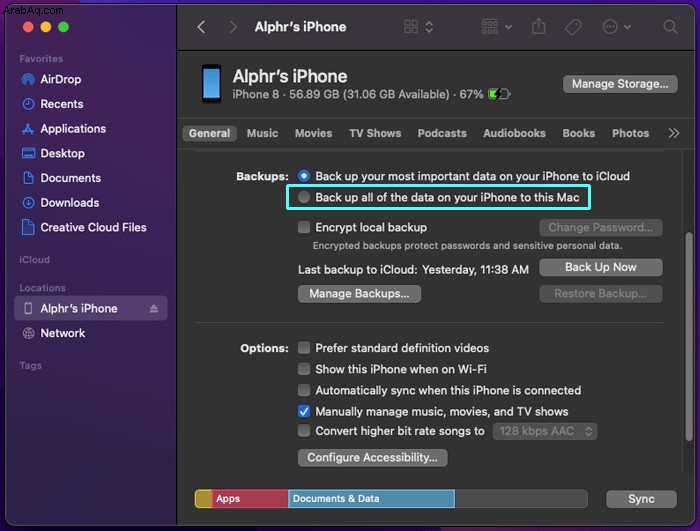Click the Manage Storage button
This screenshot has height=531, width=700.
(619, 84)
